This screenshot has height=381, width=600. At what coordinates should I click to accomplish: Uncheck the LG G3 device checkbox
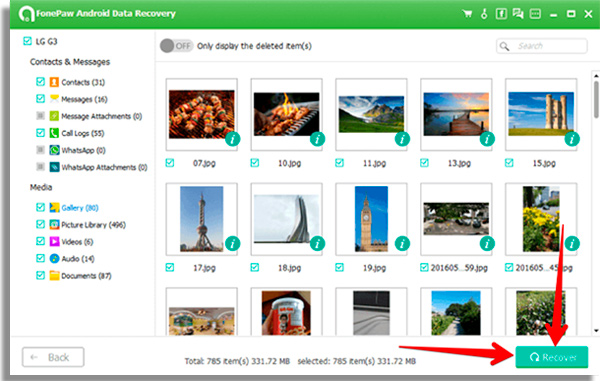pos(27,41)
